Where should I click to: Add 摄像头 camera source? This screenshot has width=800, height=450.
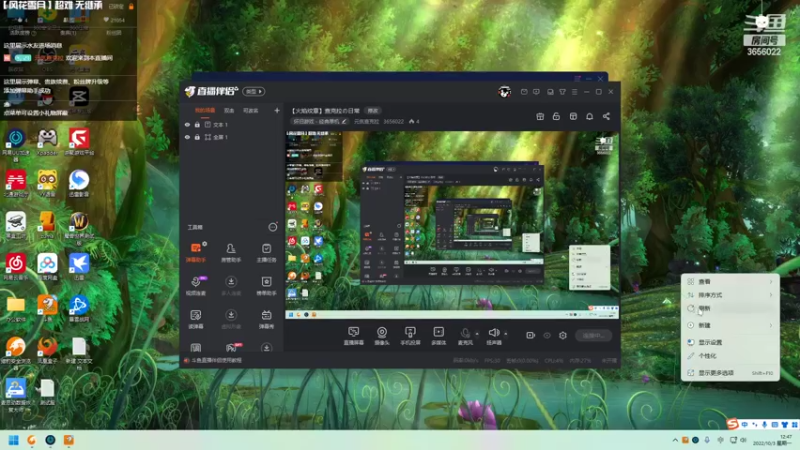382,336
